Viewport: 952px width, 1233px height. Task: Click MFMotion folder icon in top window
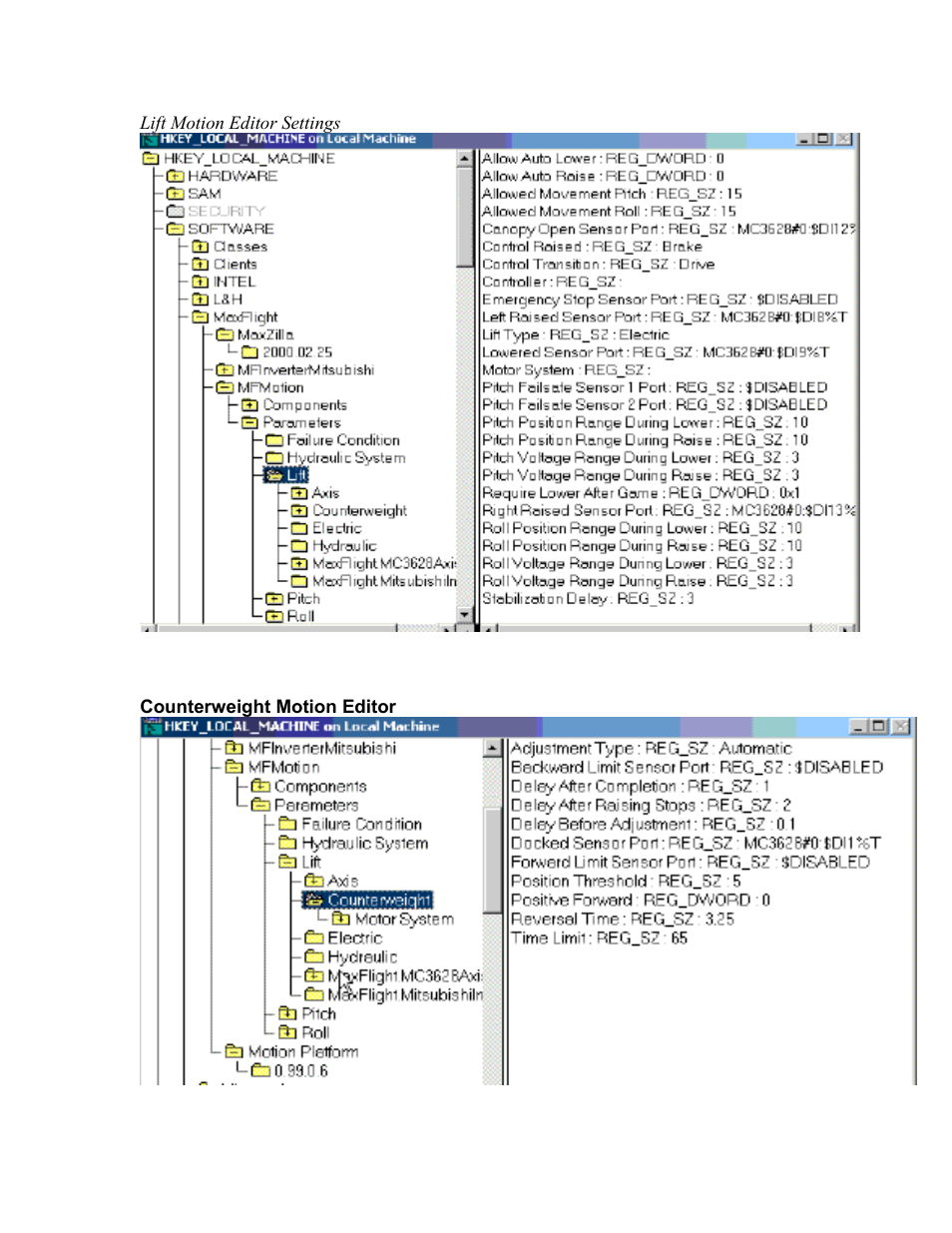click(225, 387)
